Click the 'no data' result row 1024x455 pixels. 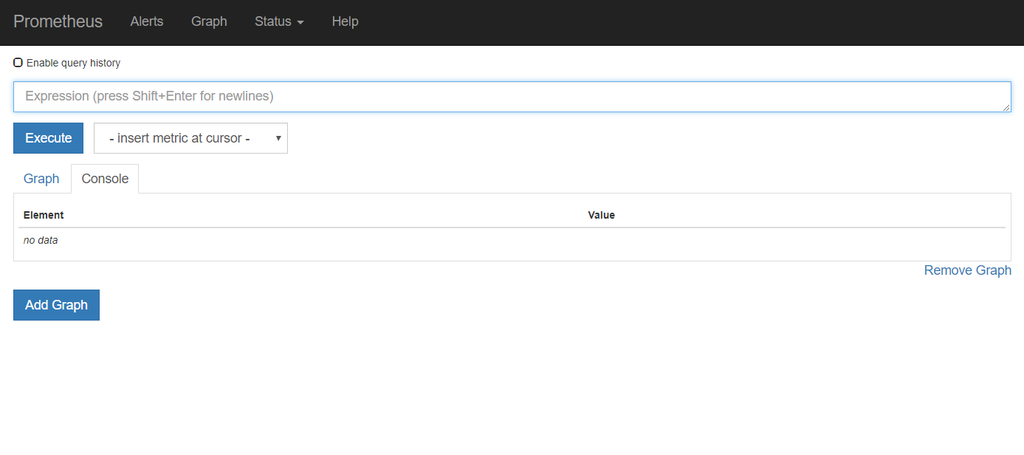click(512, 240)
